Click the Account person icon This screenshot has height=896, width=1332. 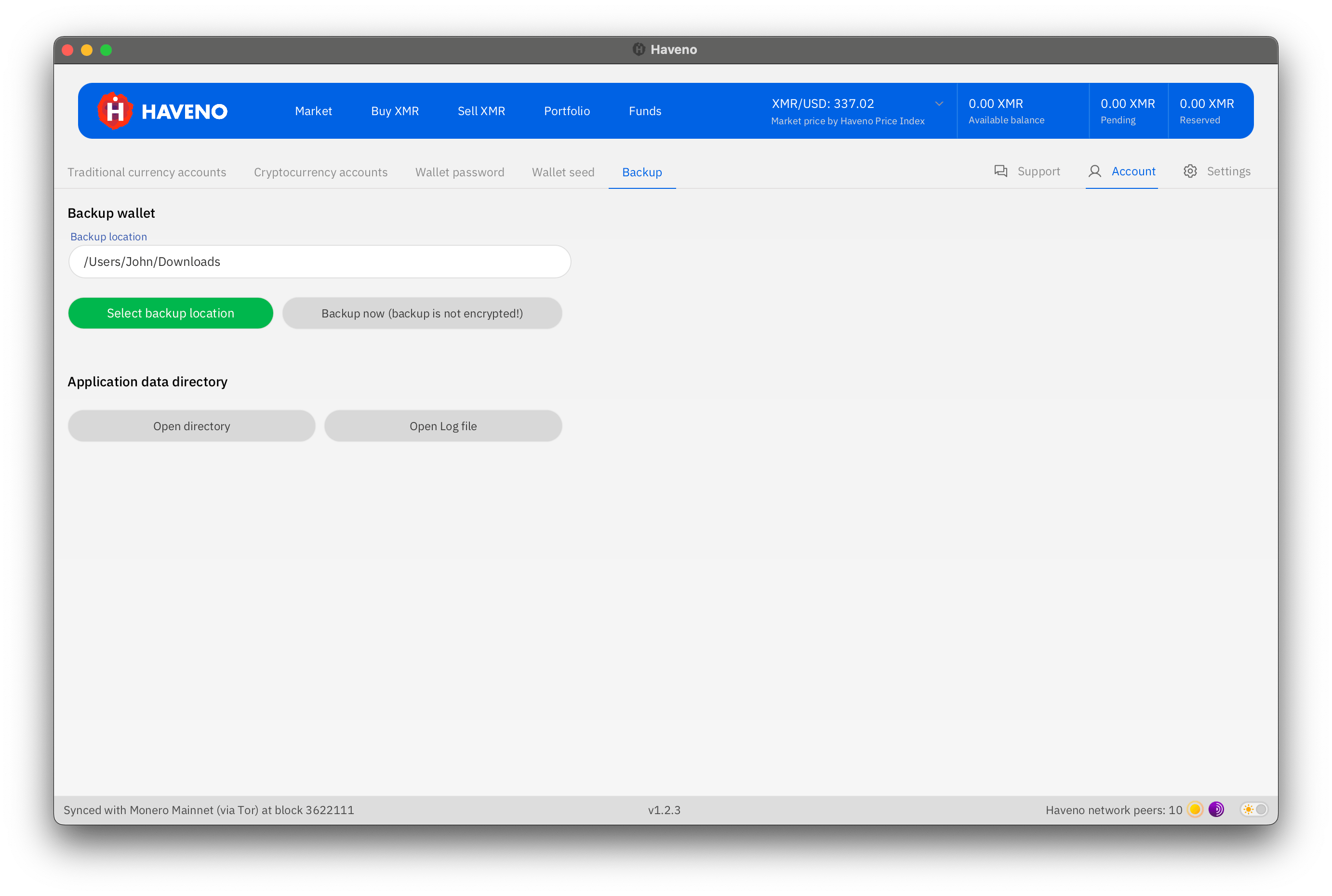[x=1094, y=171]
